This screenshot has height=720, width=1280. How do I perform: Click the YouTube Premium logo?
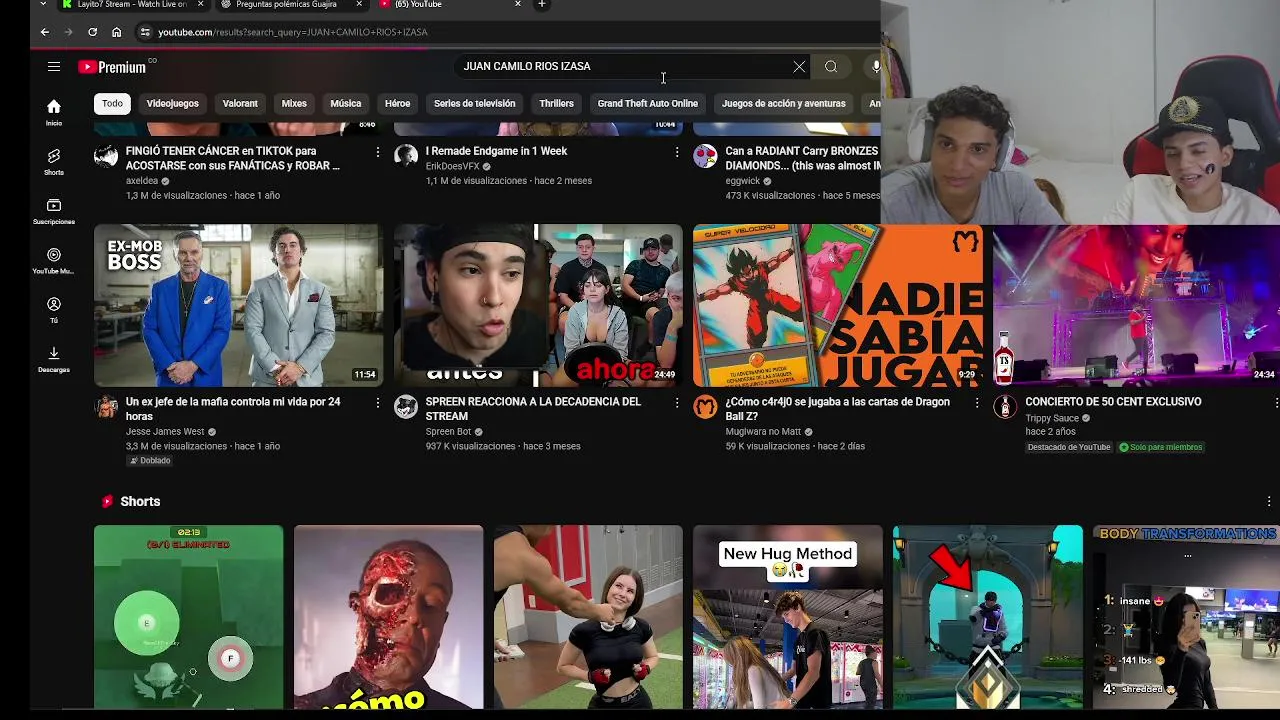tap(112, 67)
